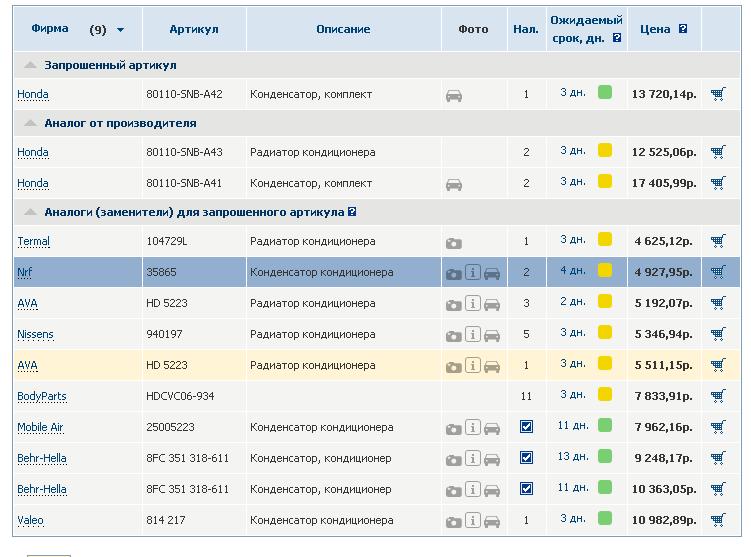Click cart icon for Honda 80110-SNB-A41
The image size is (751, 557).
(718, 183)
